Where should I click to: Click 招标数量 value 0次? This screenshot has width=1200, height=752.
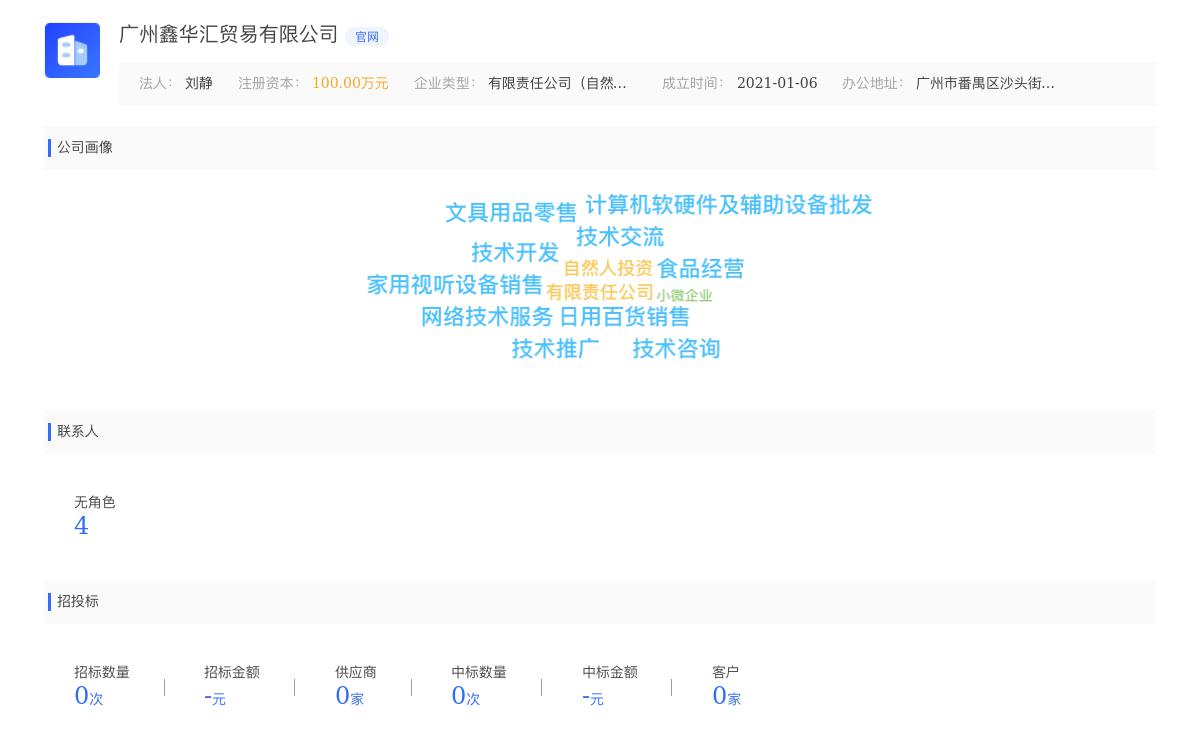(x=89, y=697)
